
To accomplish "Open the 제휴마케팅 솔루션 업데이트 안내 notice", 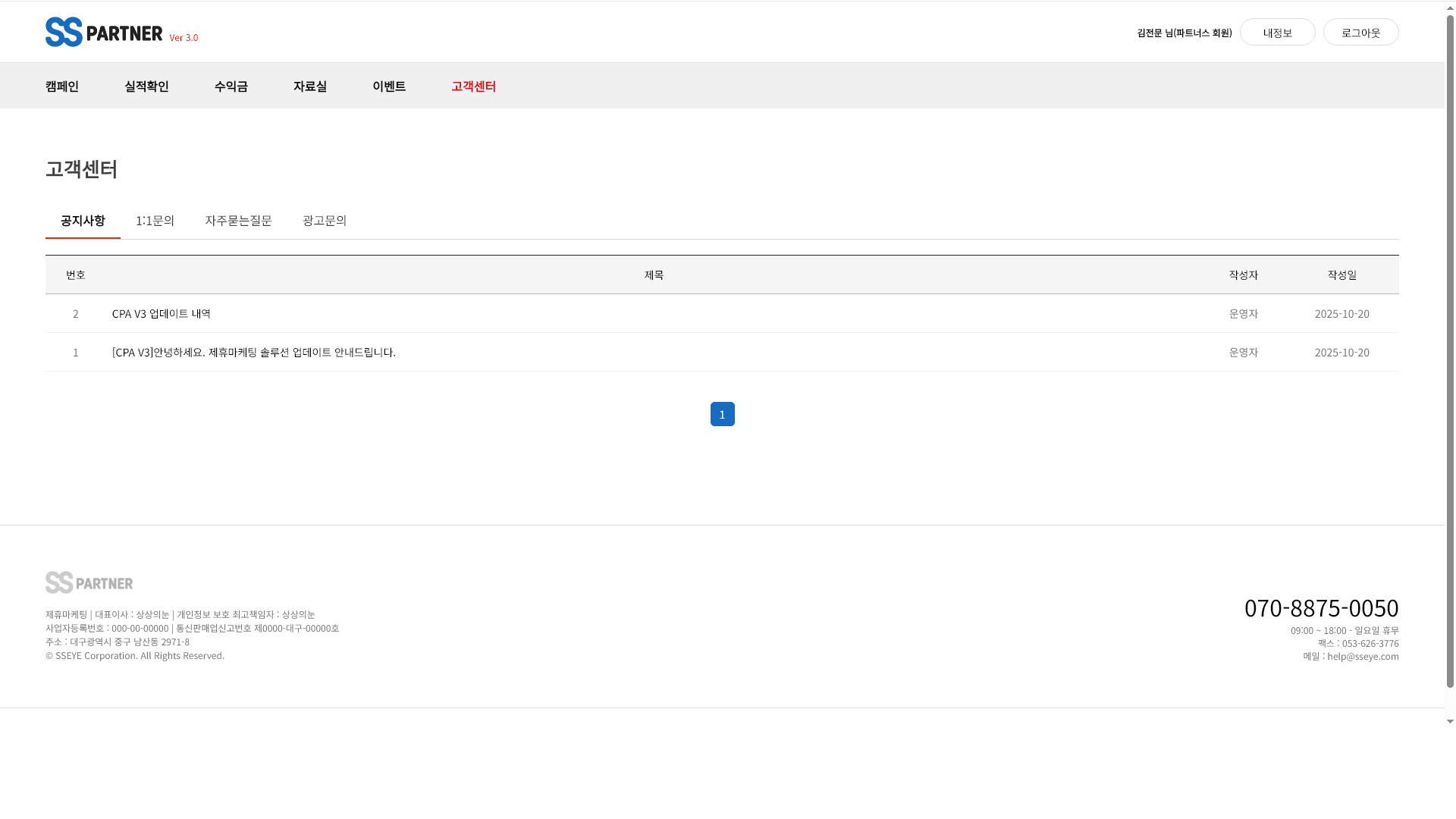I will point(253,352).
